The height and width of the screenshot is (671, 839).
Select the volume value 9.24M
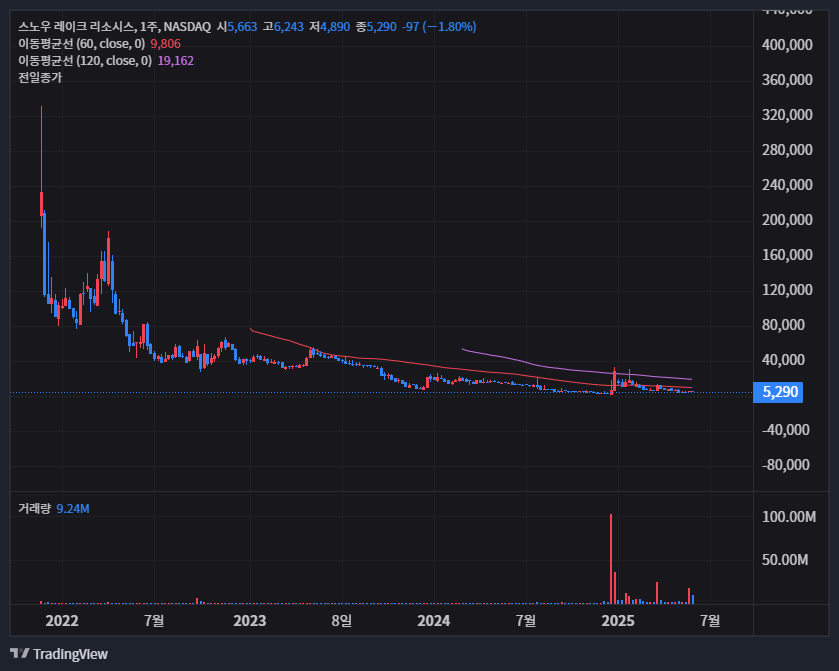tap(73, 508)
